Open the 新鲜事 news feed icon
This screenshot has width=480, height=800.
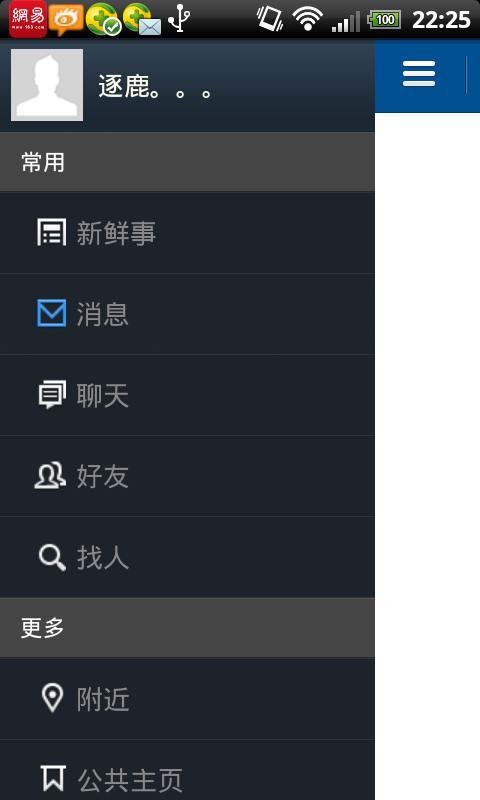click(52, 232)
